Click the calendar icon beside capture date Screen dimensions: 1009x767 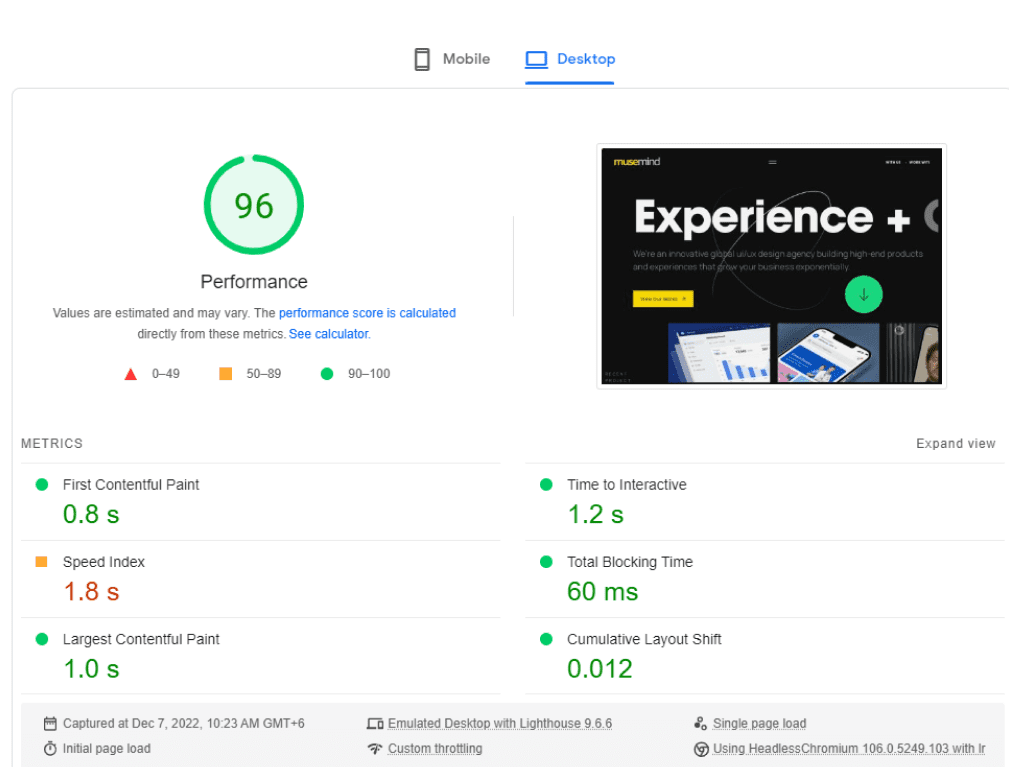pos(50,723)
